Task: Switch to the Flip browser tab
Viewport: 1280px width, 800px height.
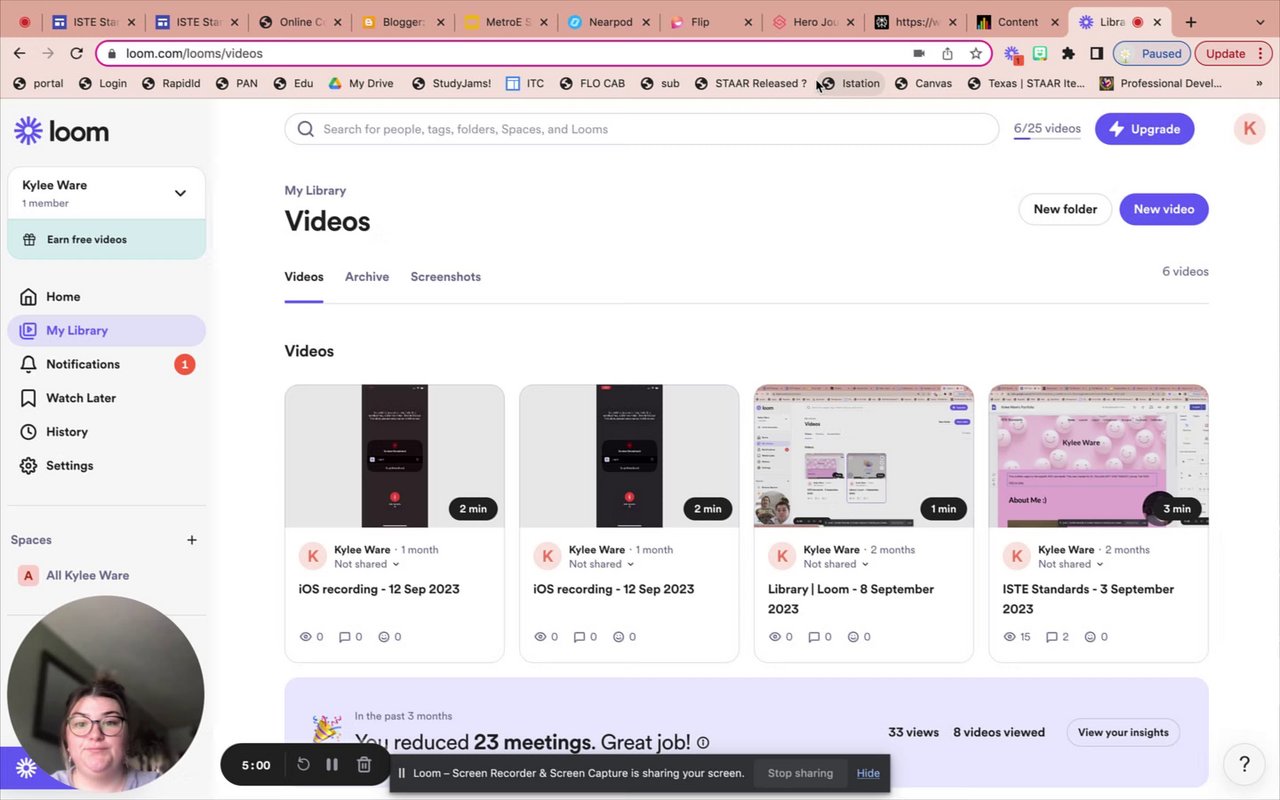Action: coord(711,22)
